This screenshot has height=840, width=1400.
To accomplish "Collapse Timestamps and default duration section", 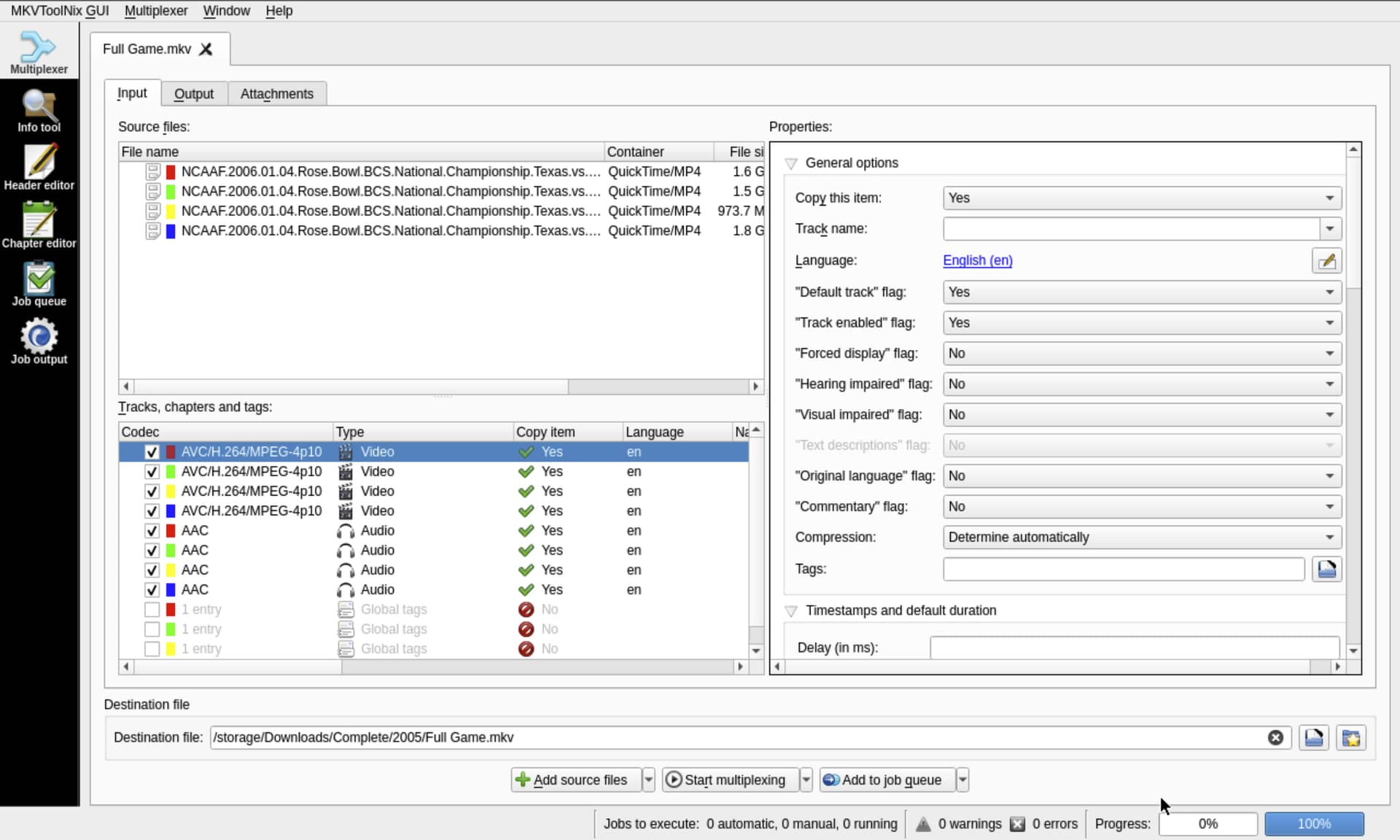I will point(791,611).
